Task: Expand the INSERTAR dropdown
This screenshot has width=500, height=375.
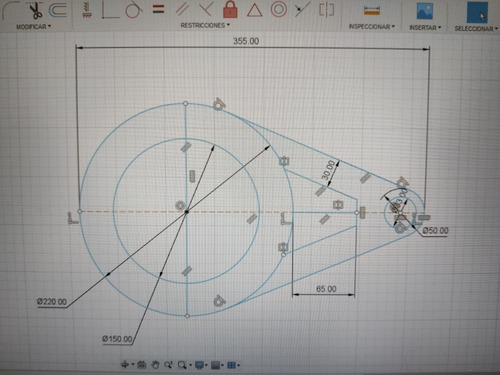Action: click(425, 28)
